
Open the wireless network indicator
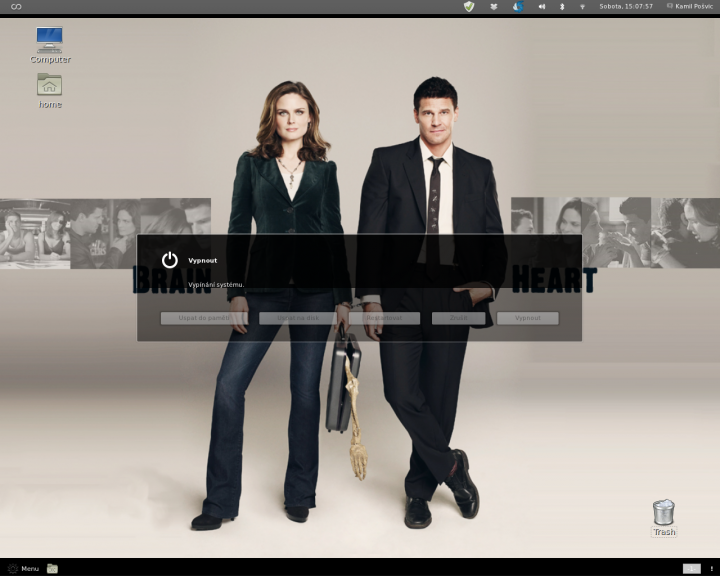(x=582, y=7)
